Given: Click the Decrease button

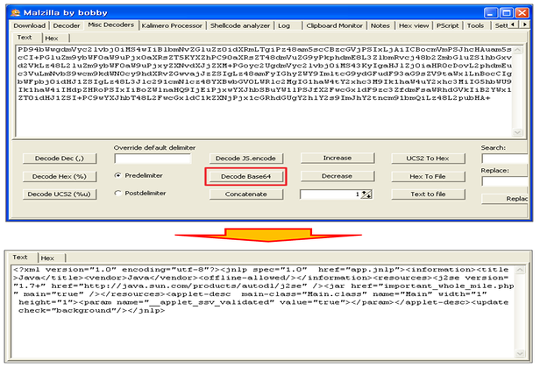Looking at the screenshot, I should click(337, 176).
